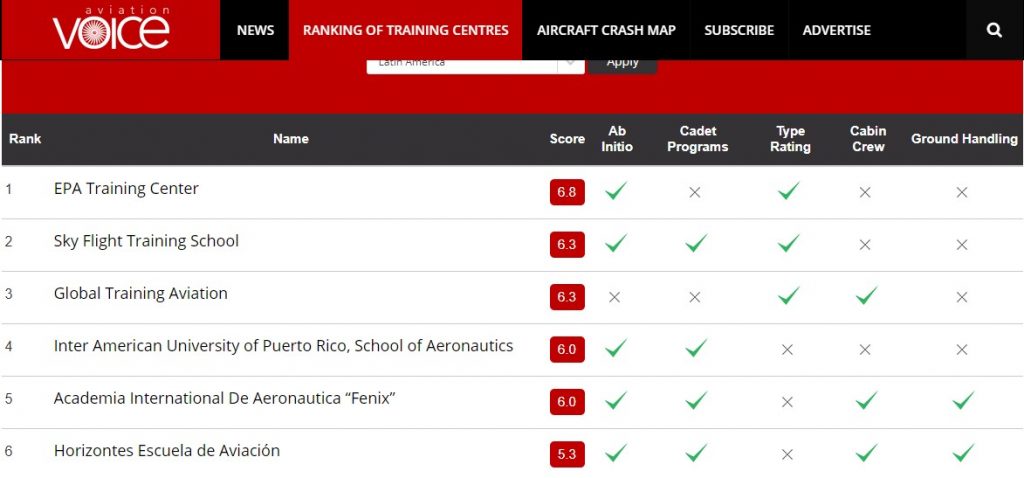
Task: Click Inter American University 6.0 score badge
Action: [567, 349]
